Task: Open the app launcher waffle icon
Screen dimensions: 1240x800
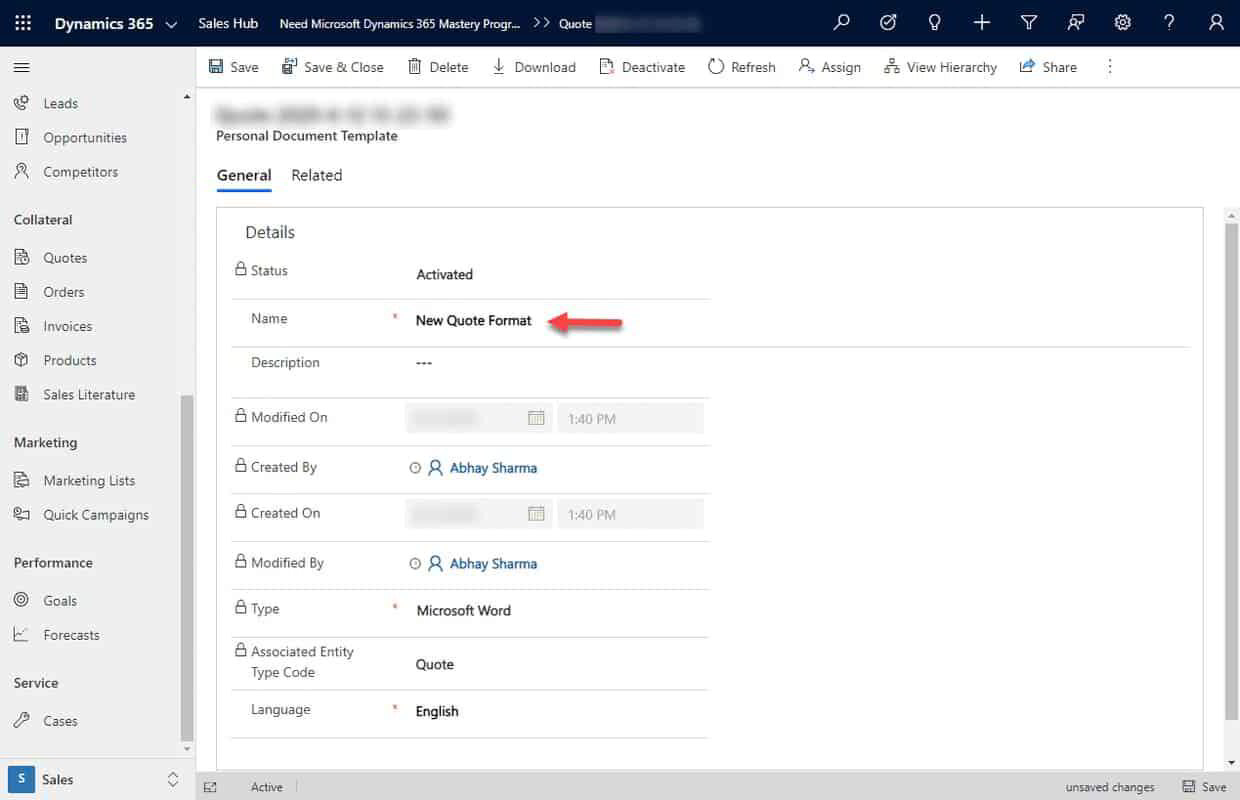Action: coord(22,22)
